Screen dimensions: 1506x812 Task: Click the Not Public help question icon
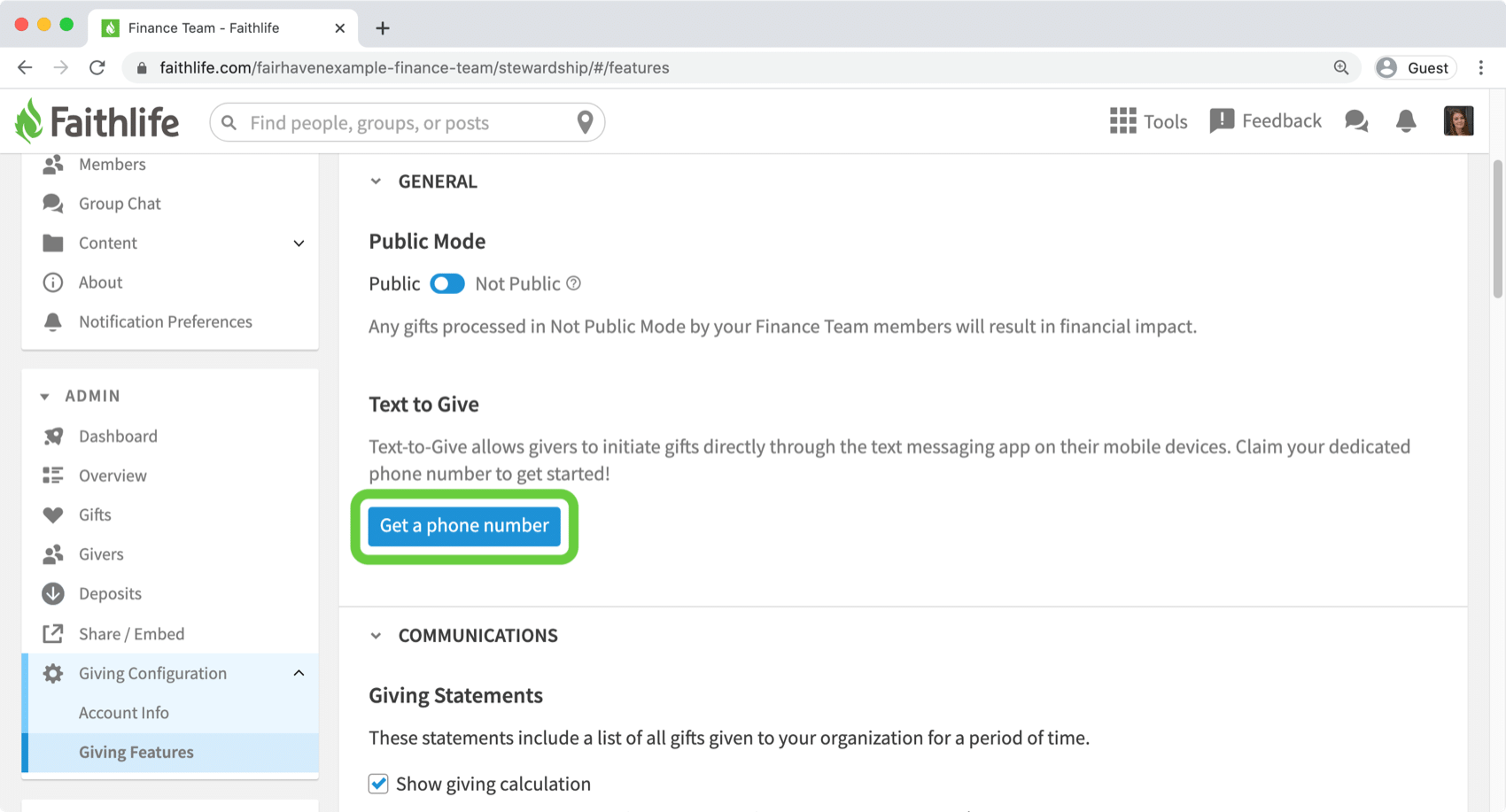[574, 283]
